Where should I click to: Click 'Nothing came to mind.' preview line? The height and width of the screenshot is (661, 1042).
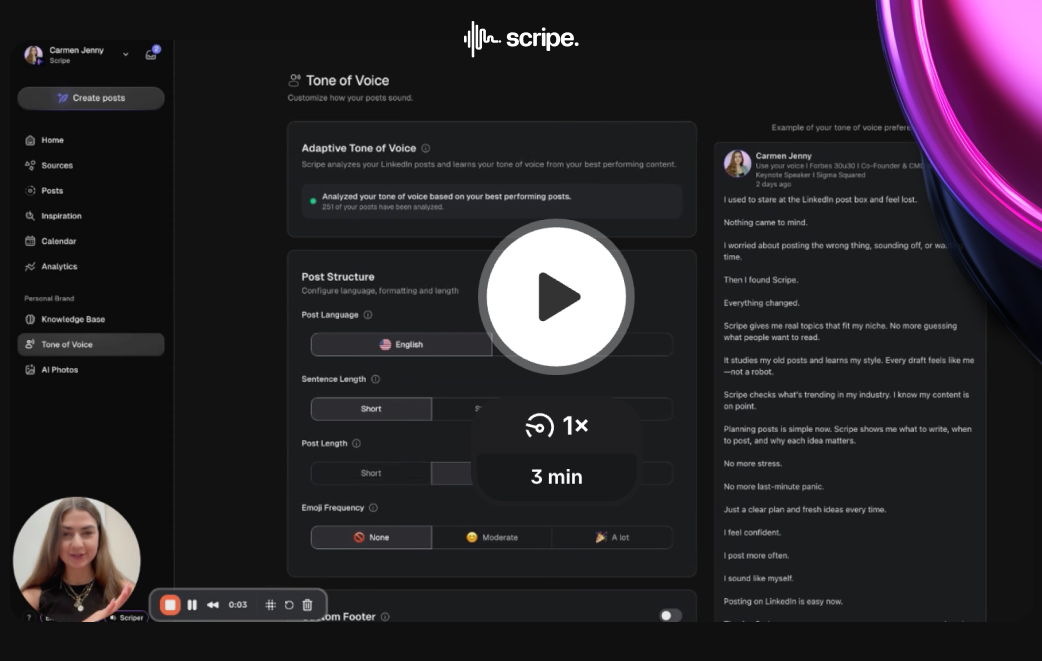click(x=765, y=223)
